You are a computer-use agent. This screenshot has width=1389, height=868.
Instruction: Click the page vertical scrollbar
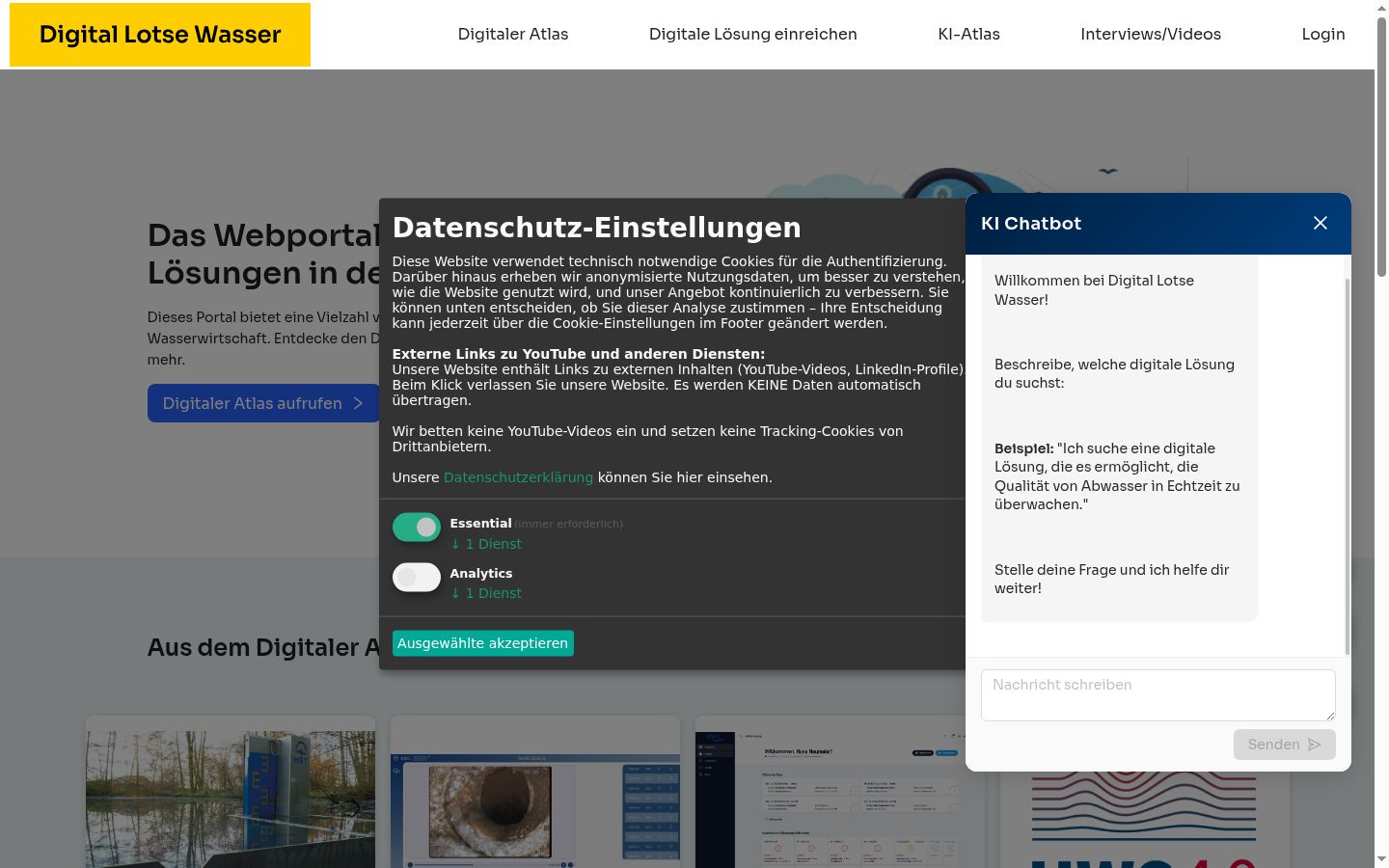[1381, 145]
